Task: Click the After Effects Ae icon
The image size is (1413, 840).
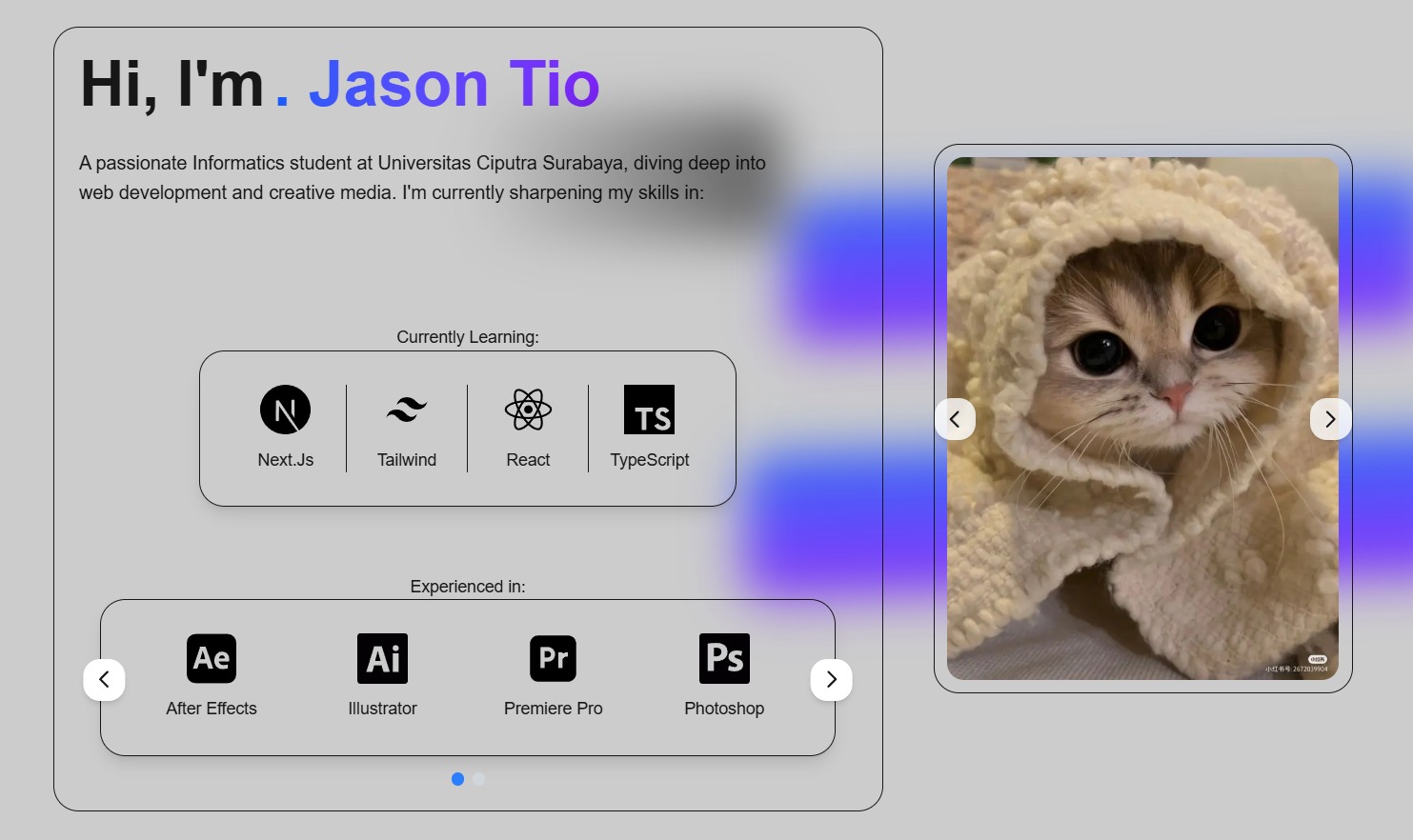Action: [x=212, y=658]
